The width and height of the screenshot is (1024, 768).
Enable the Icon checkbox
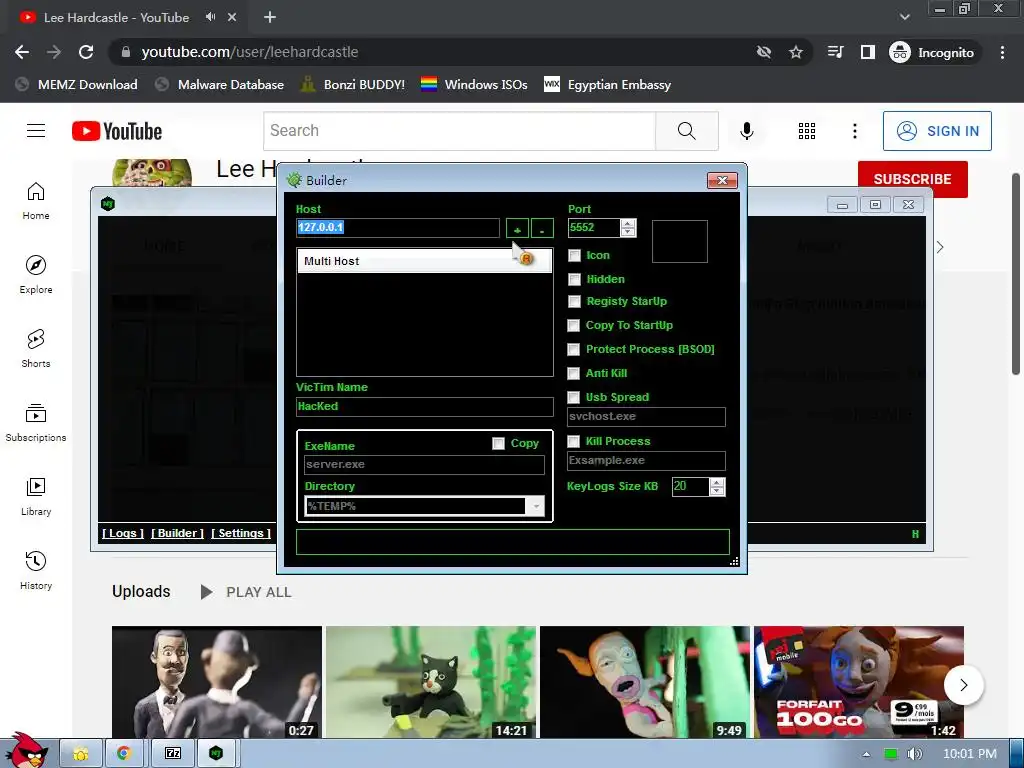pyautogui.click(x=574, y=255)
